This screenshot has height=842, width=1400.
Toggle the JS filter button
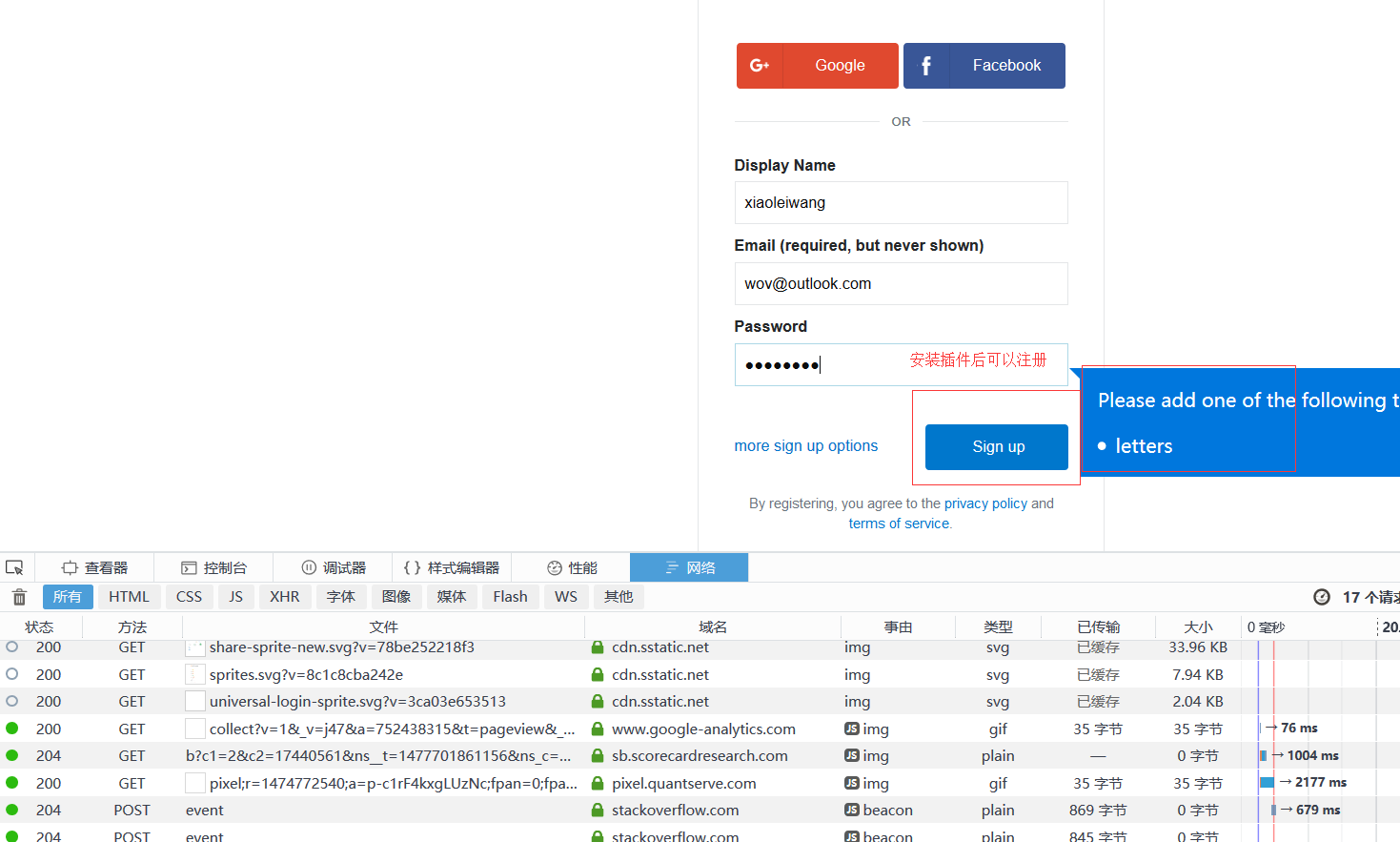click(235, 597)
